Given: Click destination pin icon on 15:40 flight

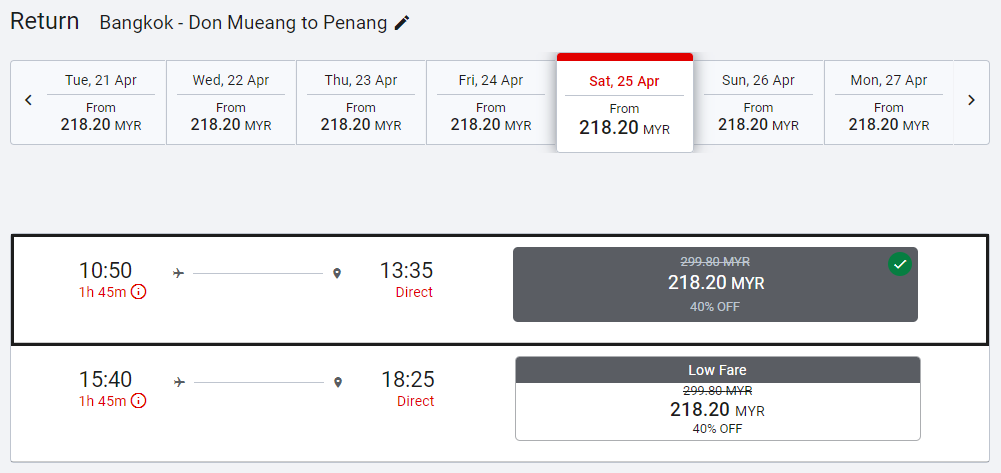Looking at the screenshot, I should [x=339, y=382].
